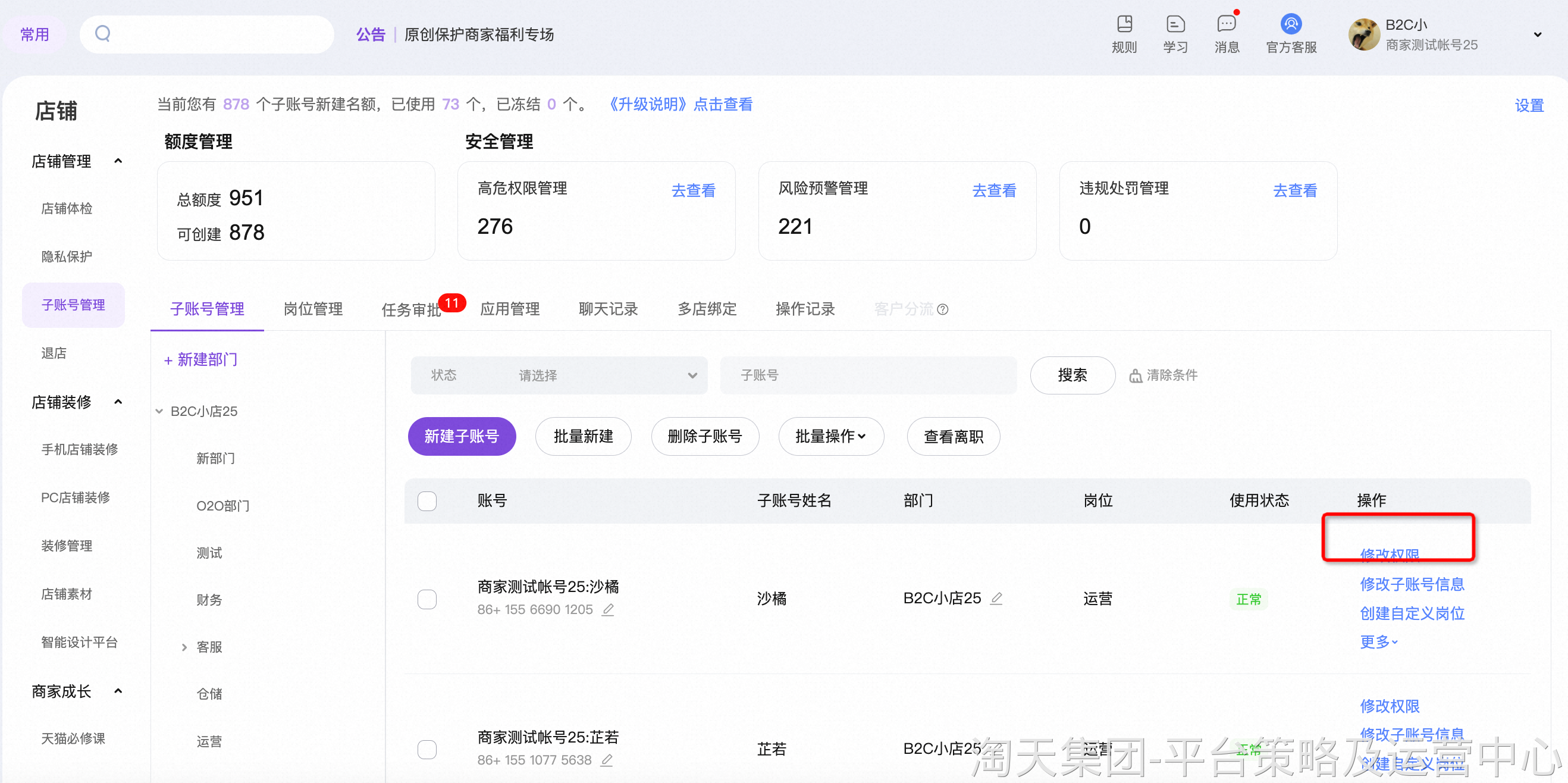Open 手机店铺装修 in sidebar

[x=79, y=449]
